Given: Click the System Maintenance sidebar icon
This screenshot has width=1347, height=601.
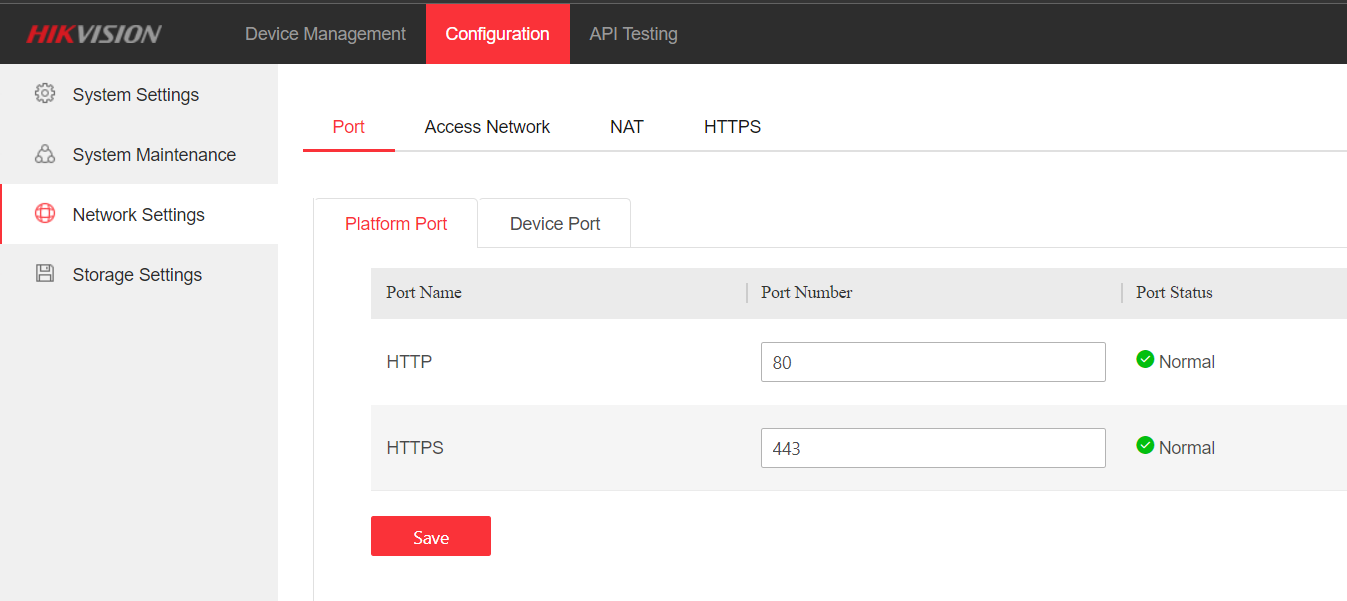Looking at the screenshot, I should pos(45,154).
